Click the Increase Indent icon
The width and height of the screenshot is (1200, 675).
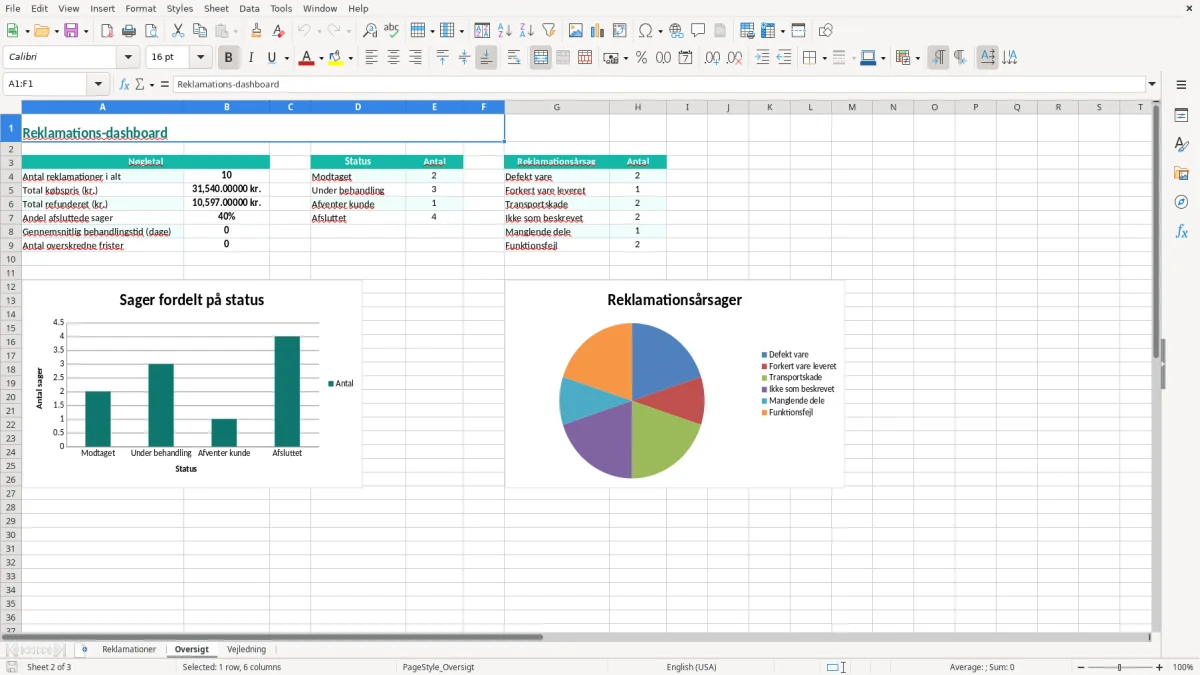point(762,58)
